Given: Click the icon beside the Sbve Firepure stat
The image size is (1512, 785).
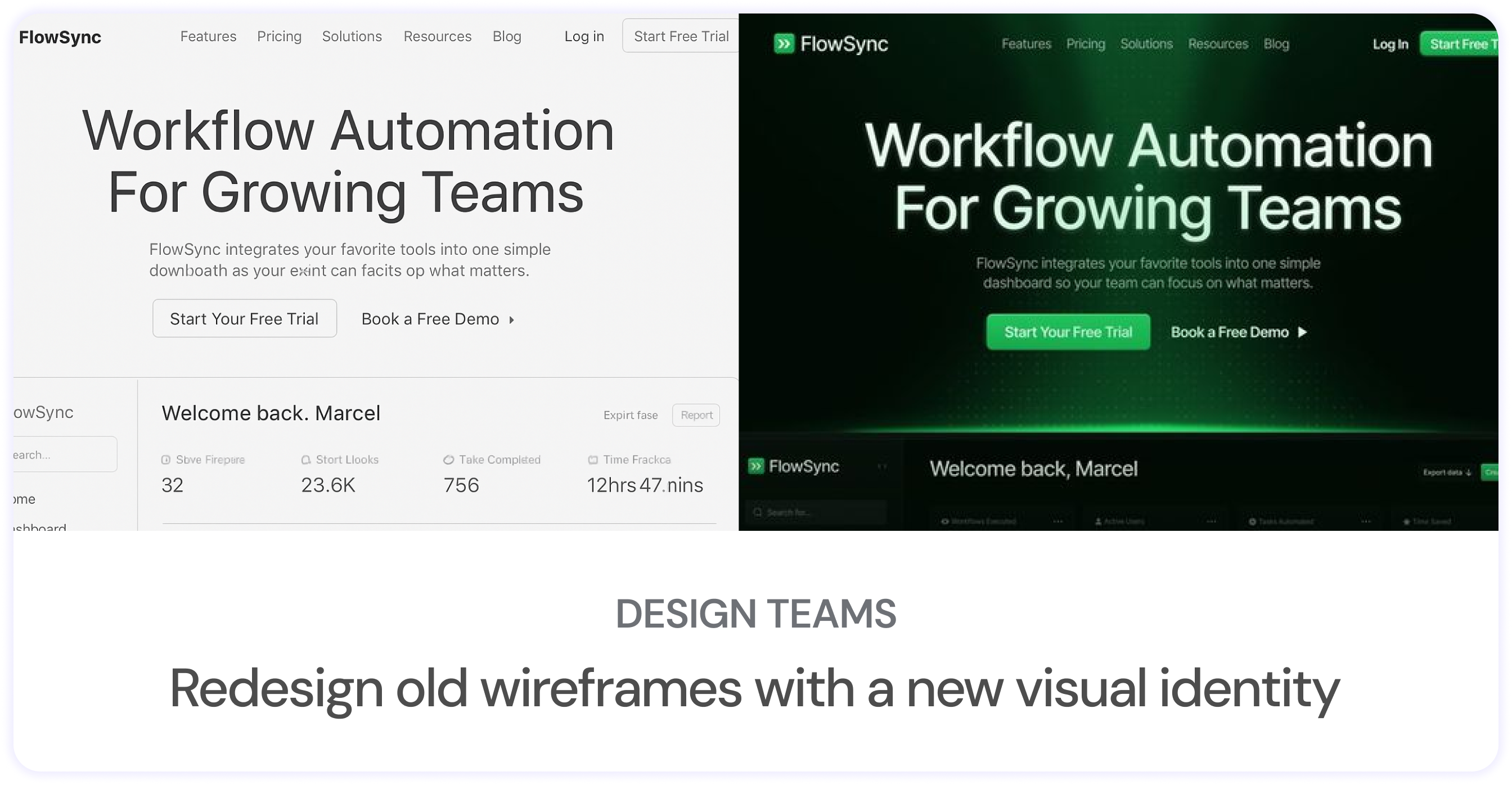Looking at the screenshot, I should click(165, 460).
